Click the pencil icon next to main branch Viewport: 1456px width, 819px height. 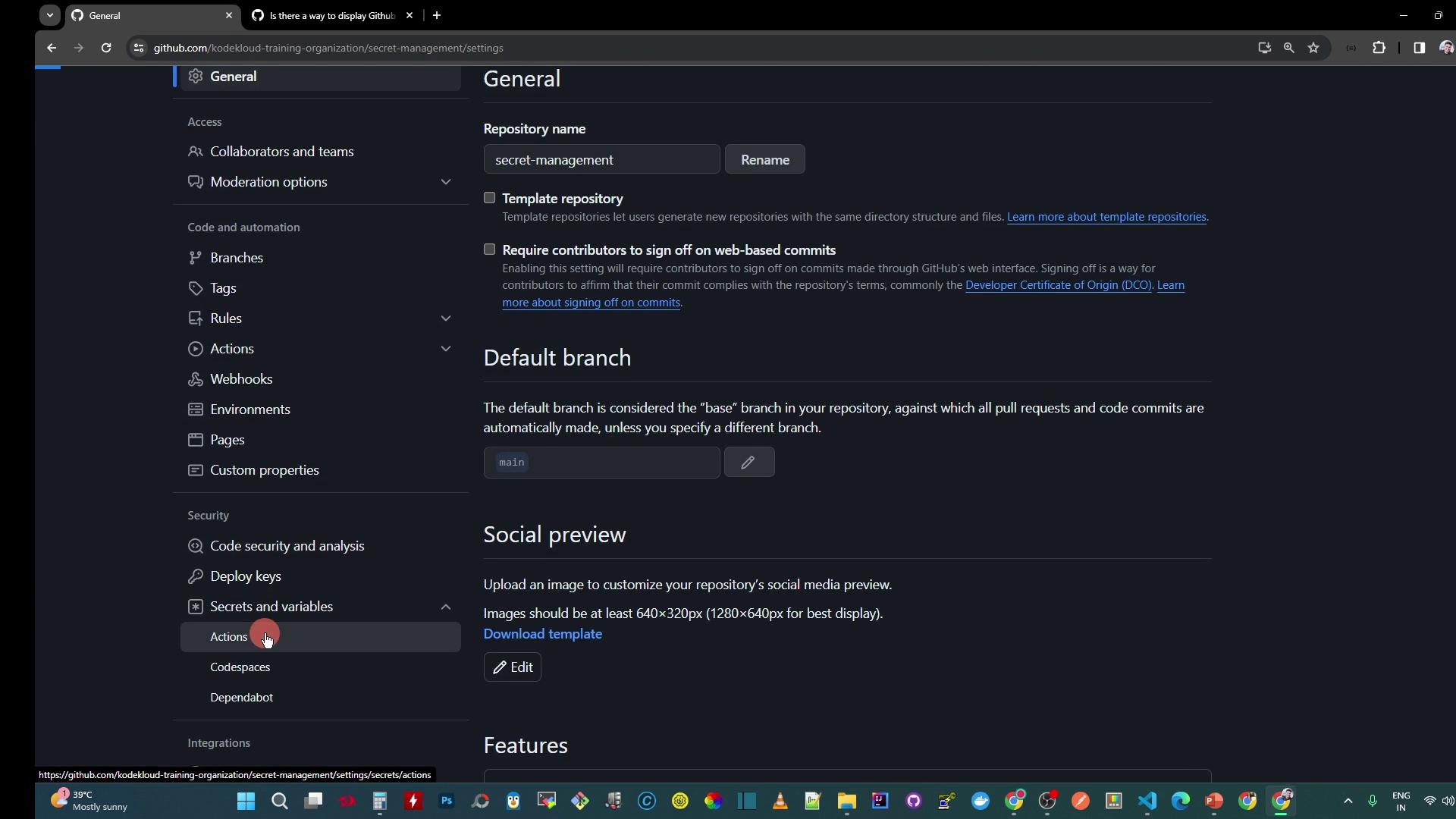(x=748, y=463)
